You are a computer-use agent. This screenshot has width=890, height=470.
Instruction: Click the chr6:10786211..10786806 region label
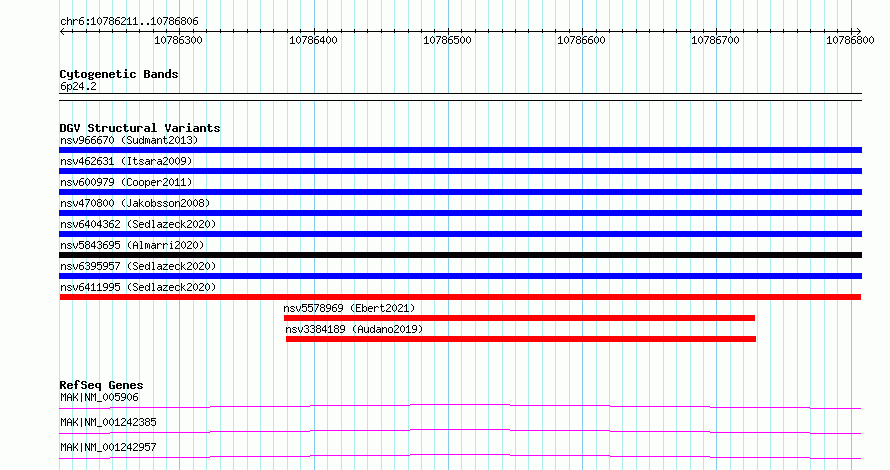click(x=129, y=22)
